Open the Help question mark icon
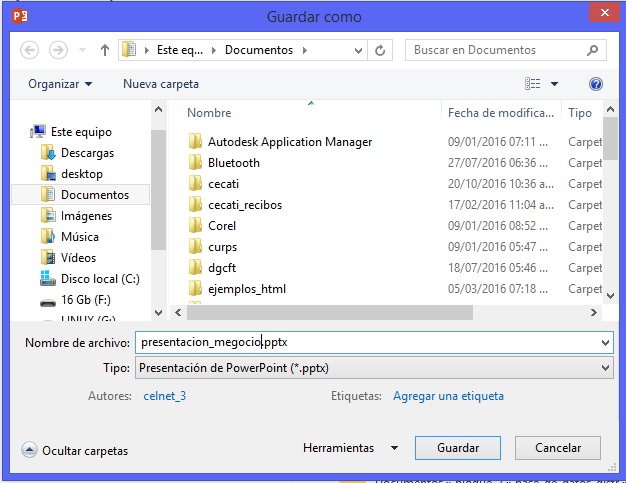This screenshot has width=626, height=483. coord(596,84)
